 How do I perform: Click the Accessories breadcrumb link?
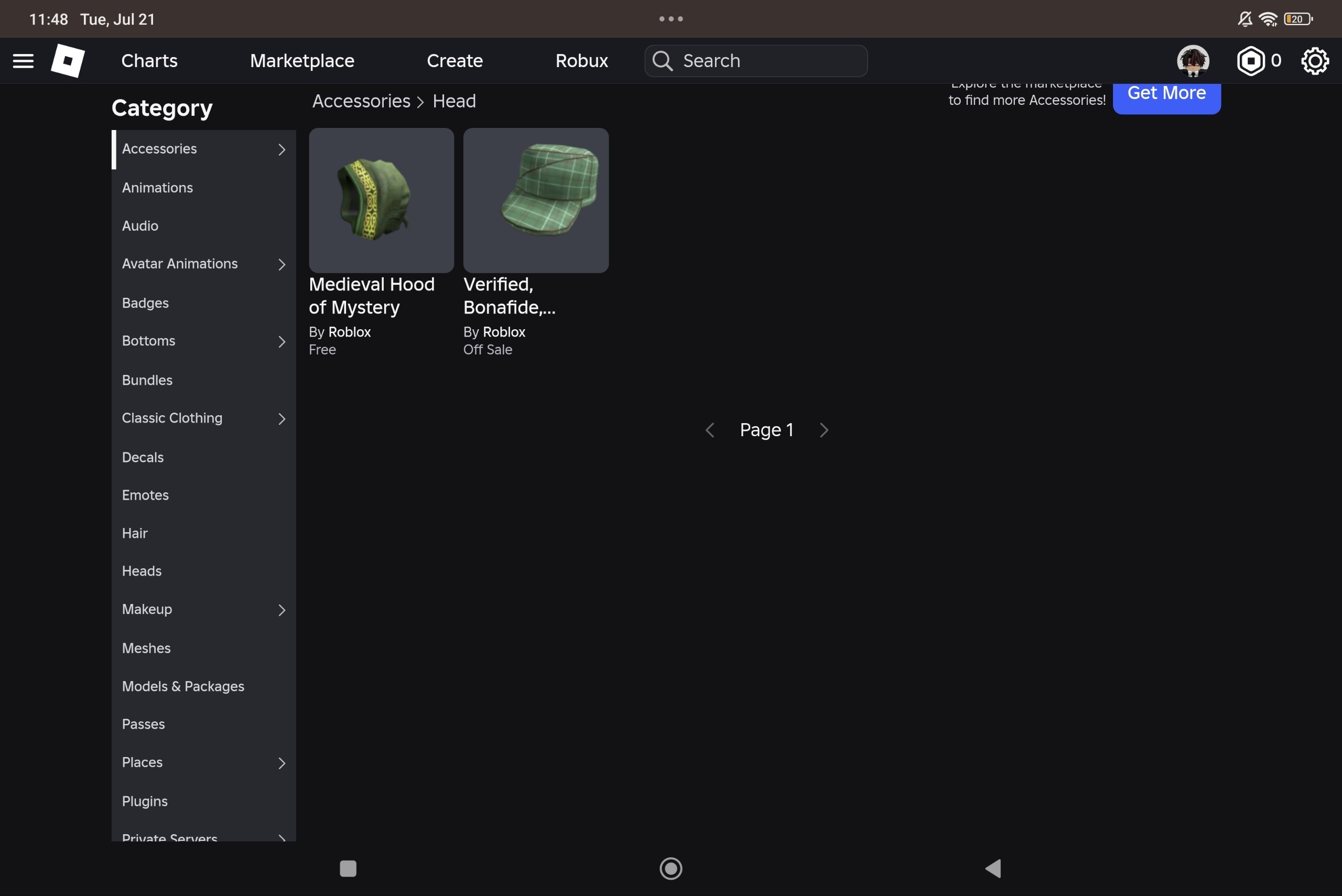pyautogui.click(x=361, y=101)
